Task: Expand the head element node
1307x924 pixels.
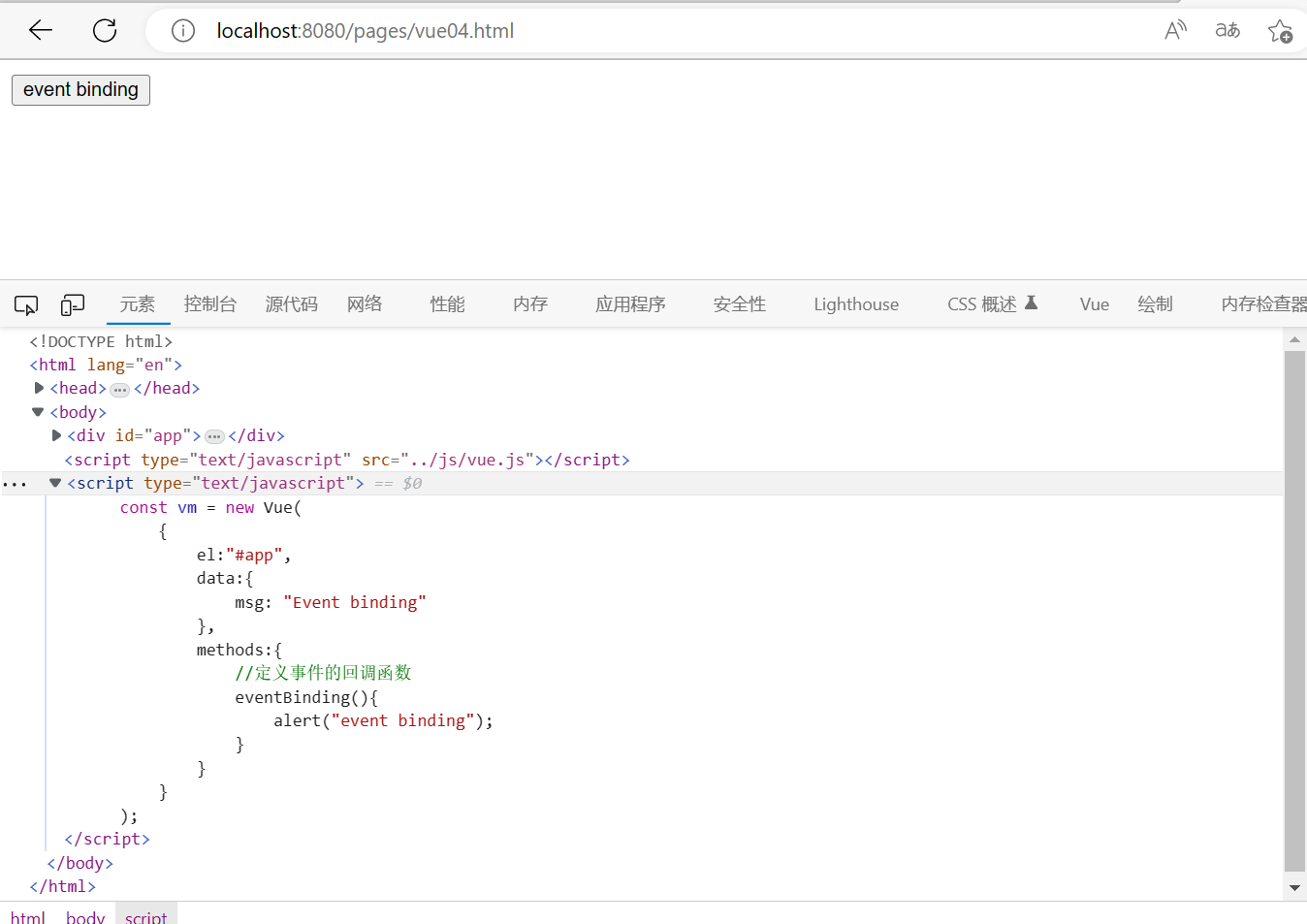Action: tap(39, 387)
